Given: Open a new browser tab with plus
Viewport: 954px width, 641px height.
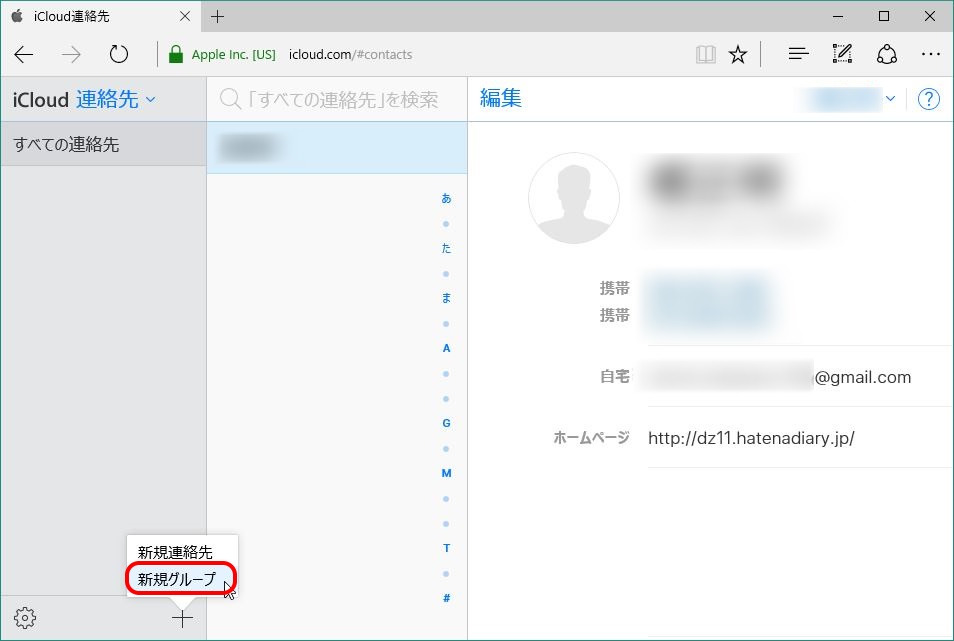Looking at the screenshot, I should tap(217, 16).
